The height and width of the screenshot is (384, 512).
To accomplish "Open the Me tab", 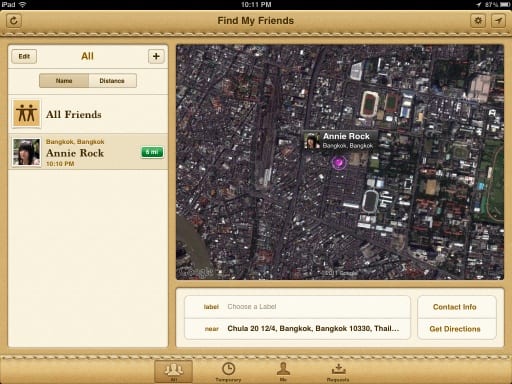I will (x=283, y=371).
